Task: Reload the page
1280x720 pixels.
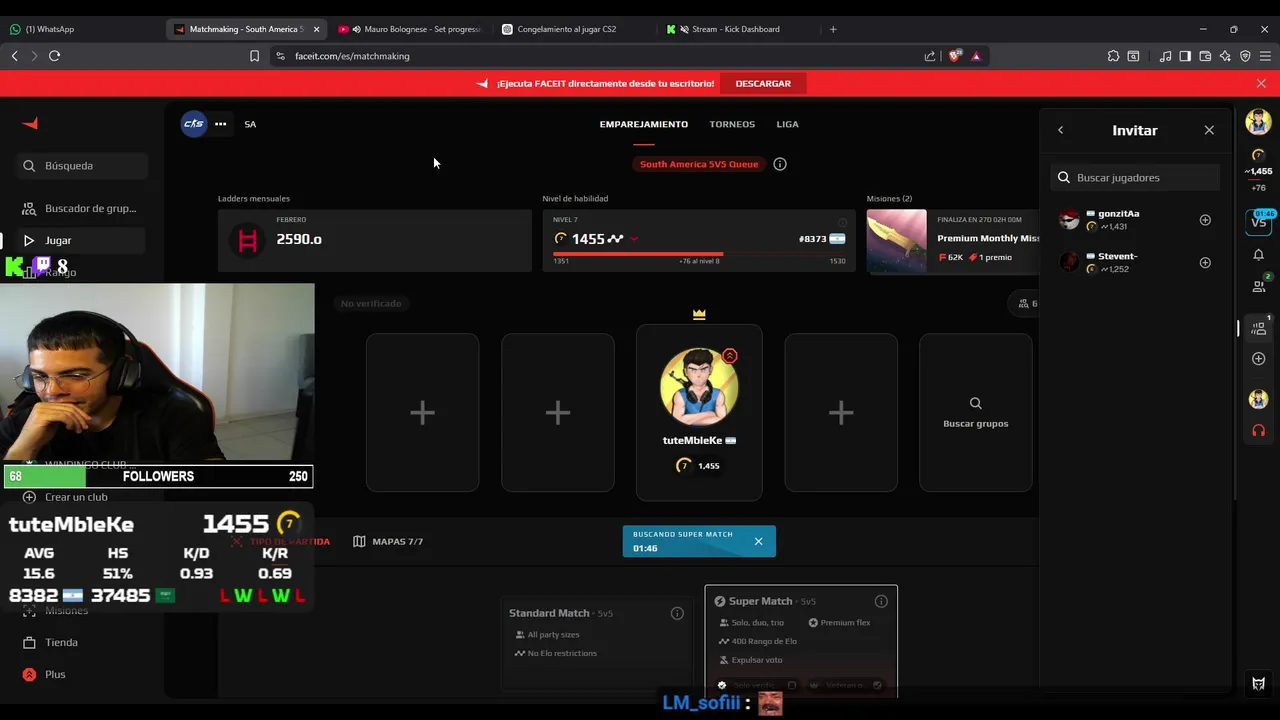Action: [x=54, y=56]
